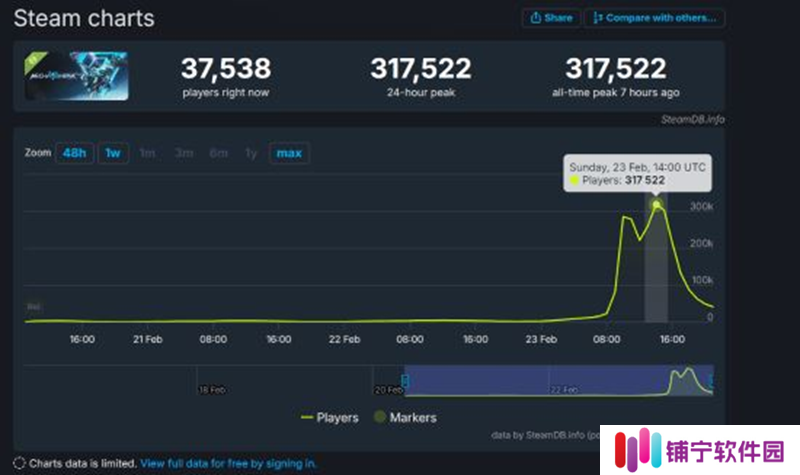Open the game thumbnail image
This screenshot has width=800, height=475.
tap(76, 76)
